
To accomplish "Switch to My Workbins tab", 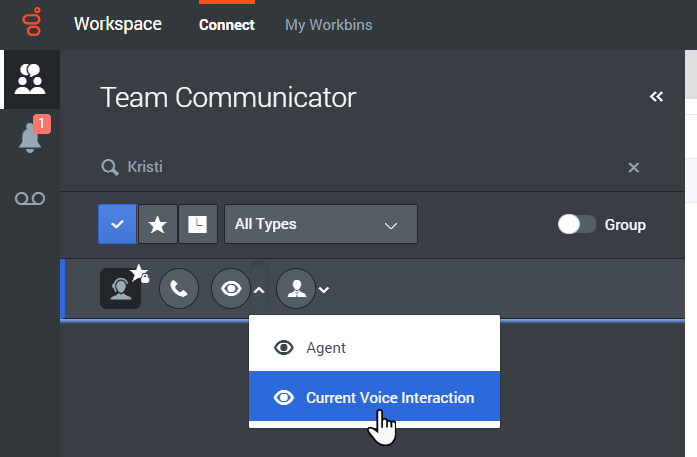I will 328,25.
